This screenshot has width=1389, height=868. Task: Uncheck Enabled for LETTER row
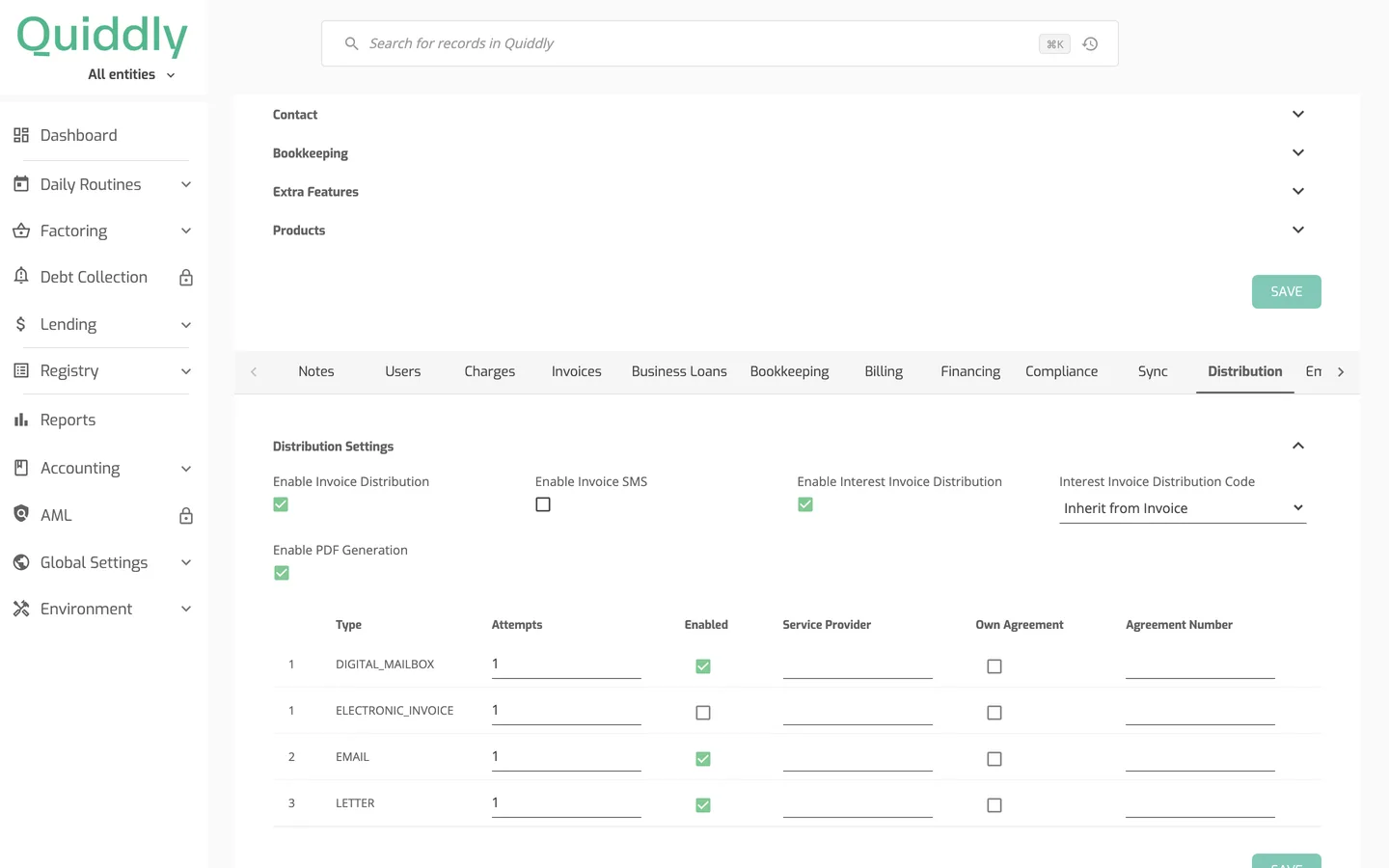pos(703,805)
